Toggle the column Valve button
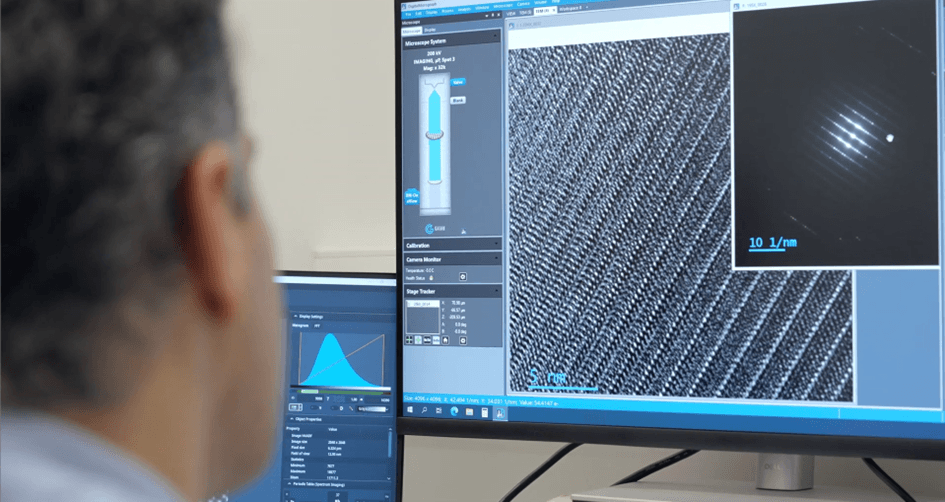This screenshot has height=502, width=945. 458,82
